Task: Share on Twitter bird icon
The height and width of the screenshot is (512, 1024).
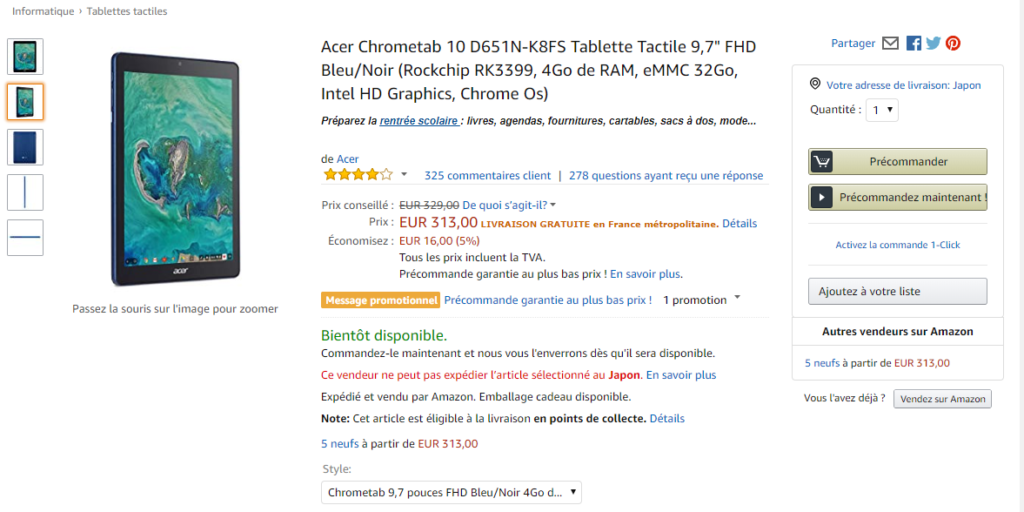Action: pyautogui.click(x=933, y=44)
